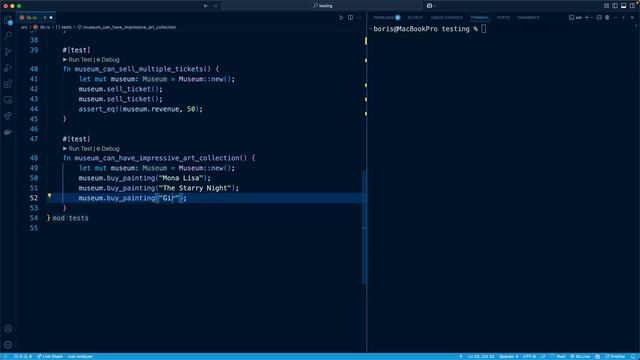Switch to Output panel tab

coord(415,18)
